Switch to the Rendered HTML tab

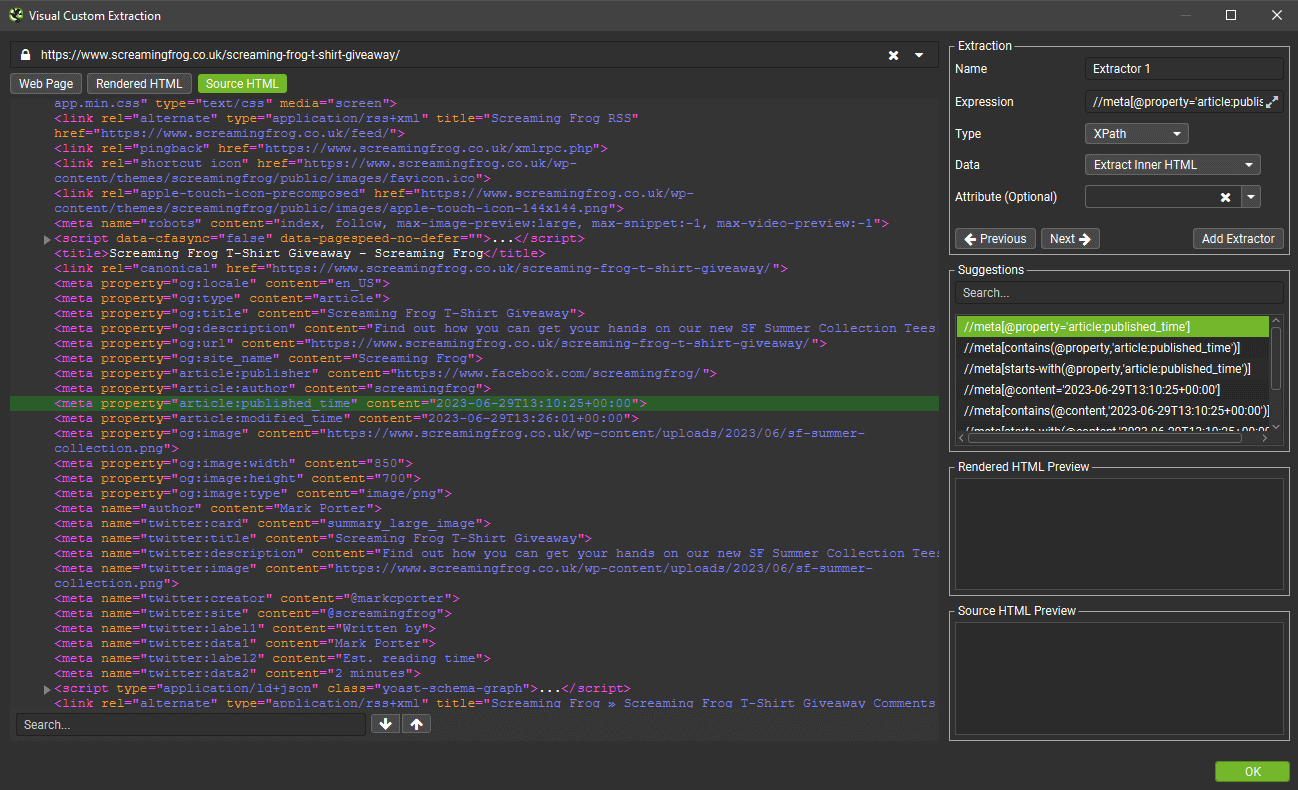click(x=139, y=84)
